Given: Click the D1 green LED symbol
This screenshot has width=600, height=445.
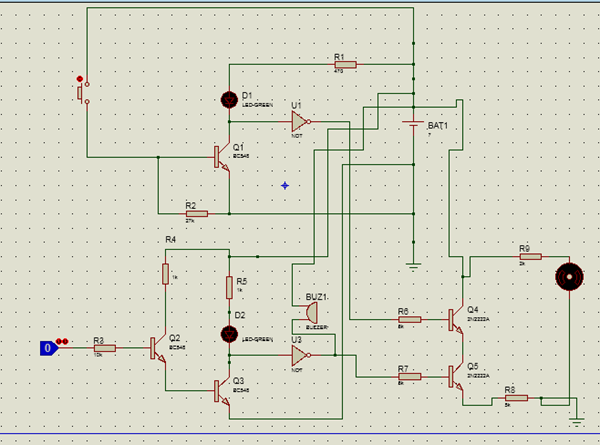Looking at the screenshot, I should click(x=229, y=100).
